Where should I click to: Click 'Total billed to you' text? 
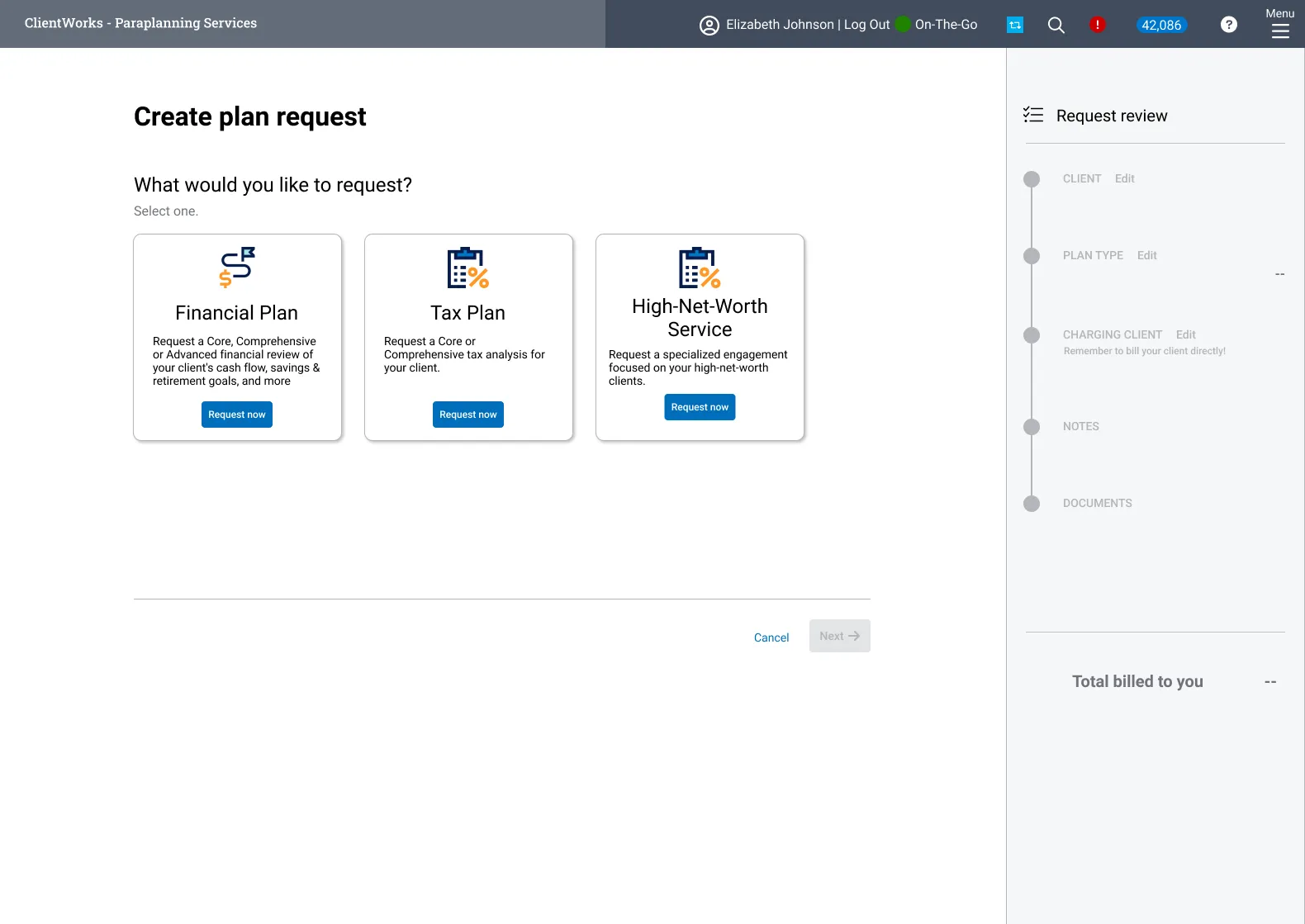1137,681
